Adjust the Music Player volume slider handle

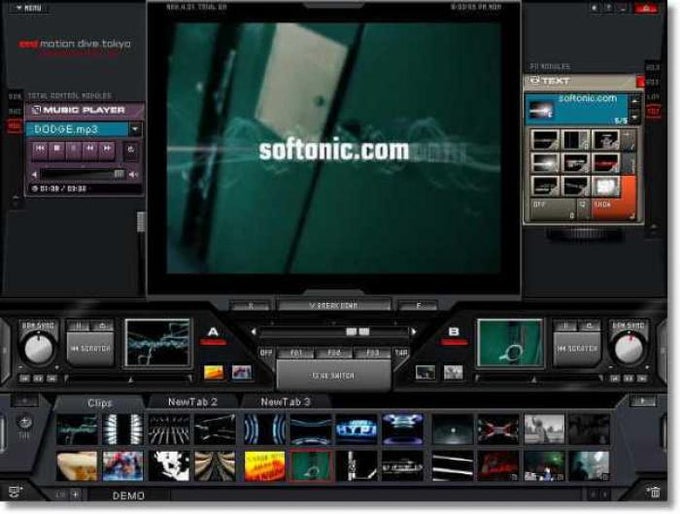pos(119,174)
